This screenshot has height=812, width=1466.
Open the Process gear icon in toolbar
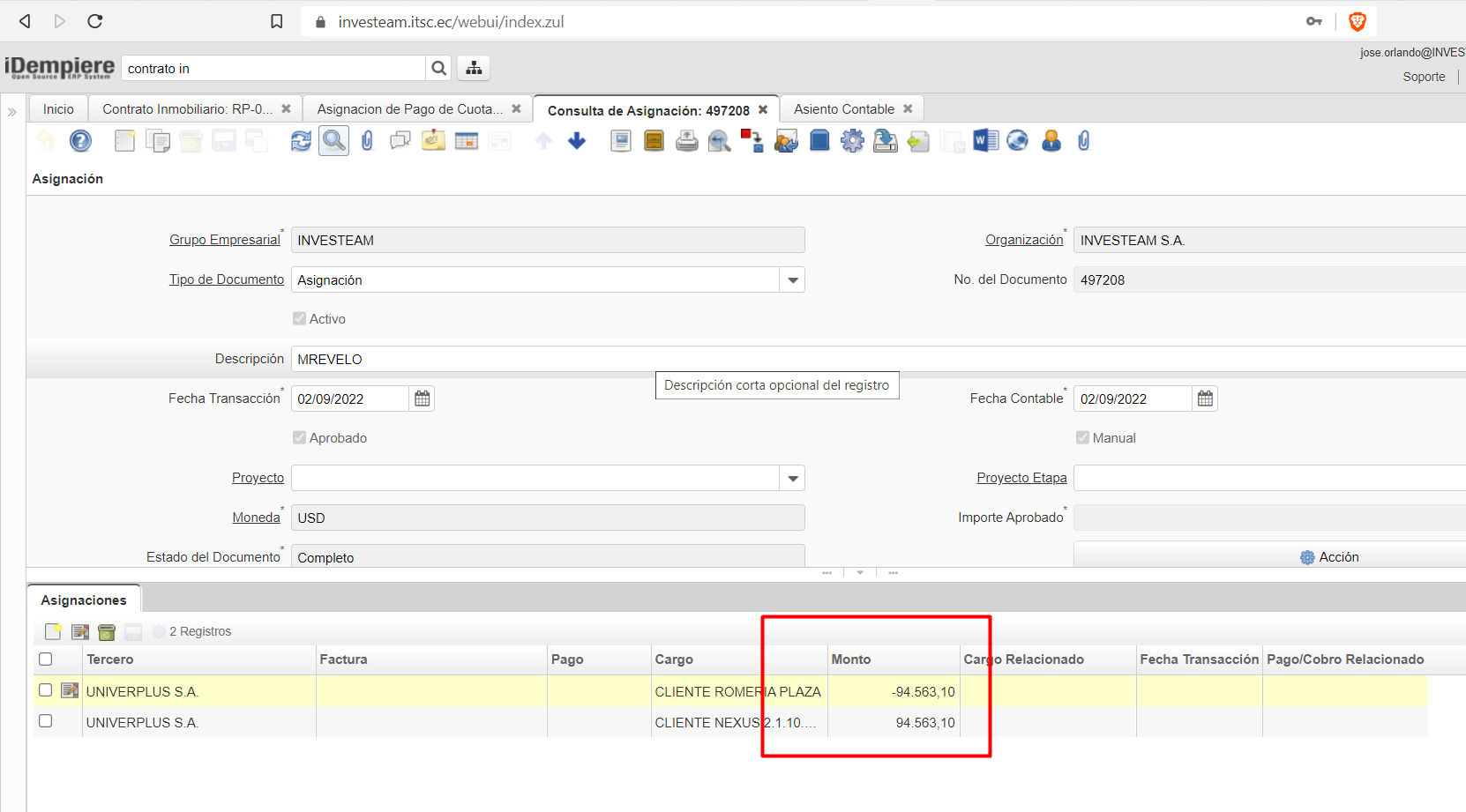point(852,141)
